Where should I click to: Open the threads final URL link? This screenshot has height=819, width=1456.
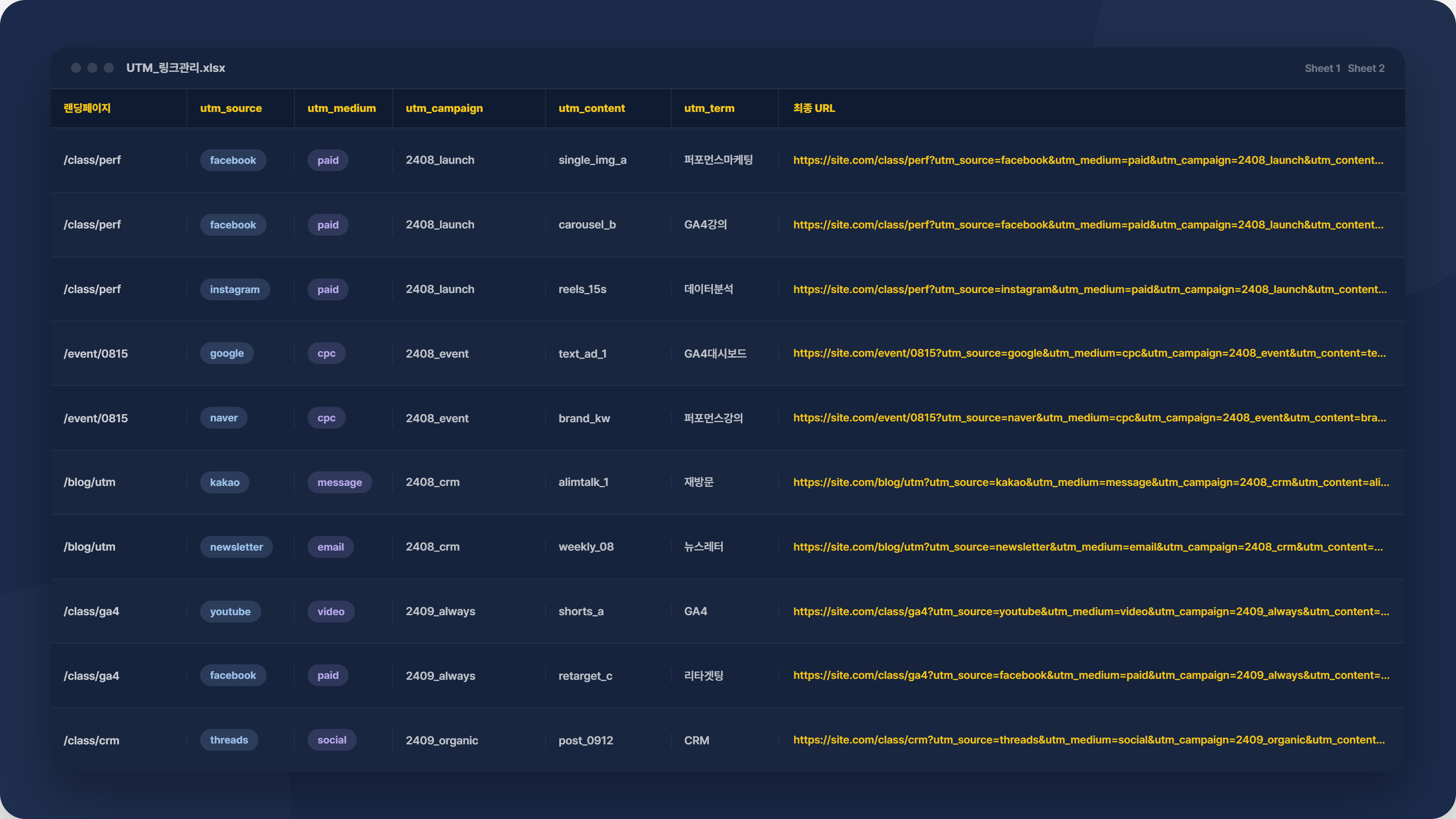click(x=1089, y=740)
